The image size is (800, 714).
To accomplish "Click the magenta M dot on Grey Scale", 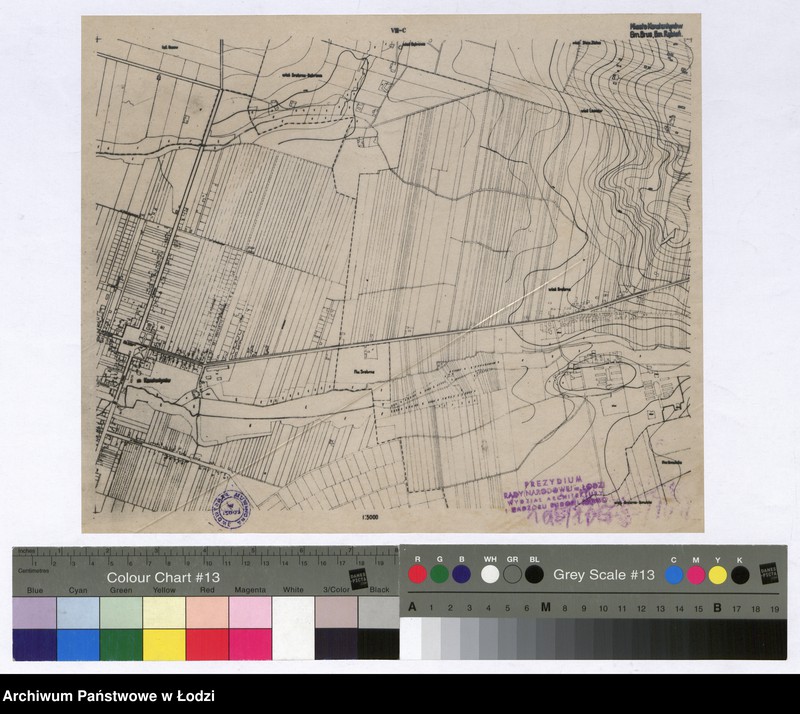I will [696, 574].
